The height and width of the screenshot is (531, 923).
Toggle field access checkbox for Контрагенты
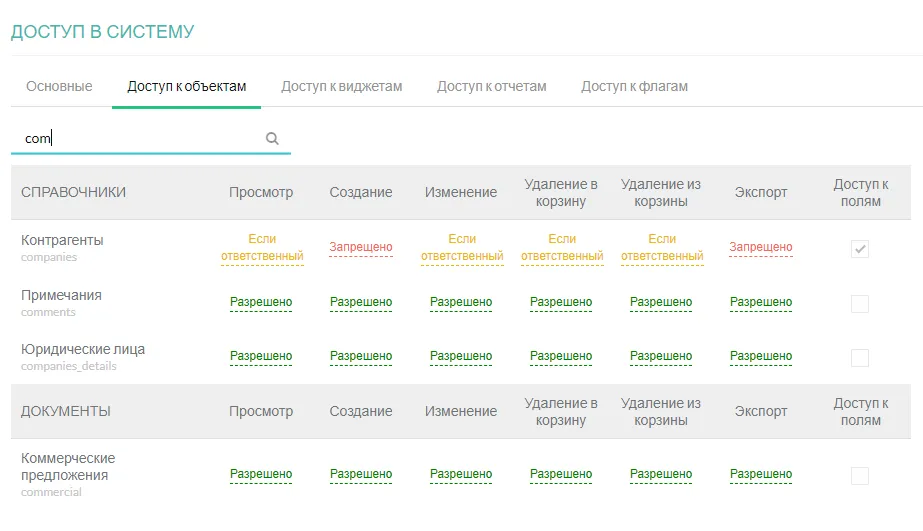click(x=860, y=249)
